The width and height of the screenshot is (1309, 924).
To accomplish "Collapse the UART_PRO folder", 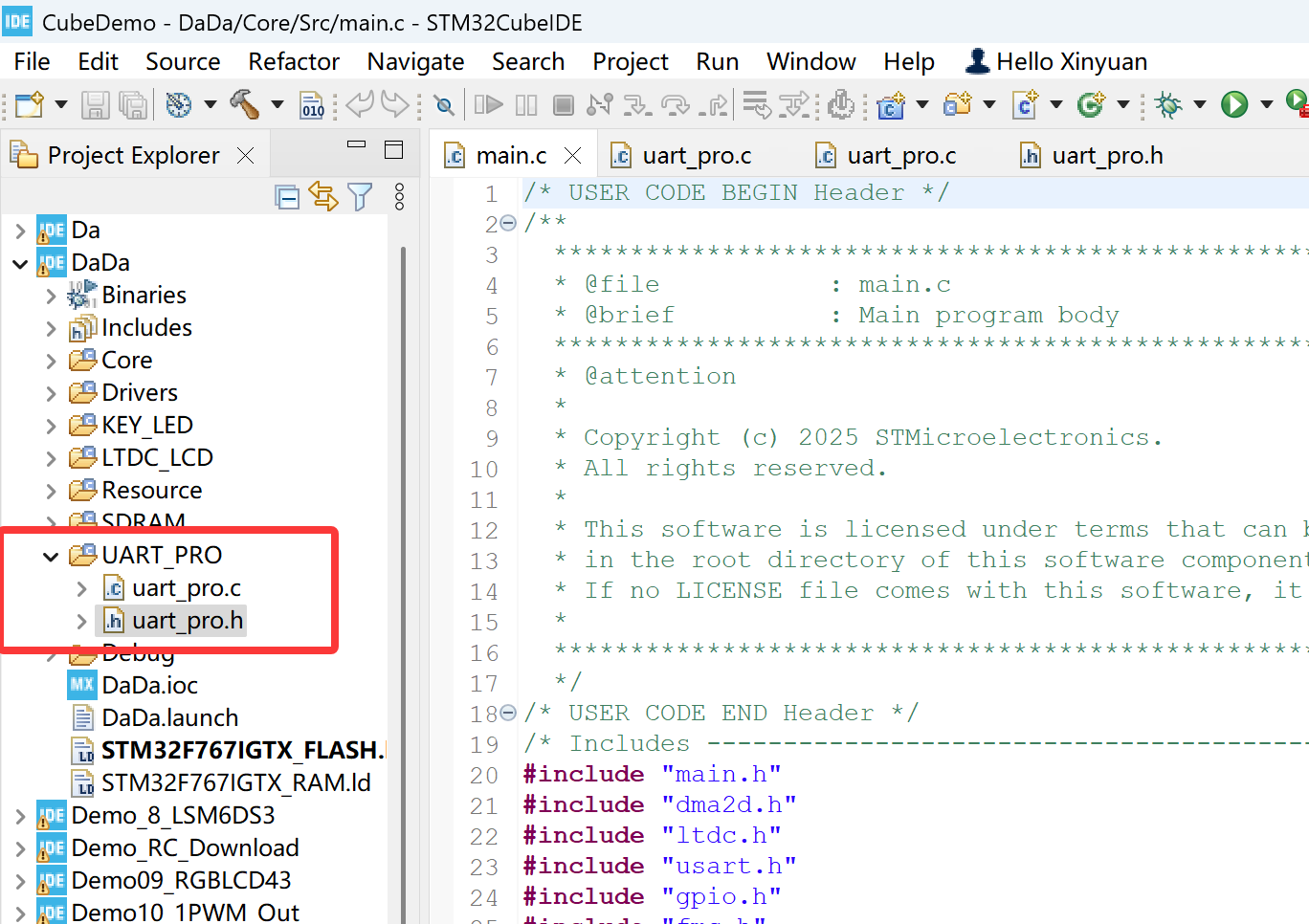I will (52, 555).
